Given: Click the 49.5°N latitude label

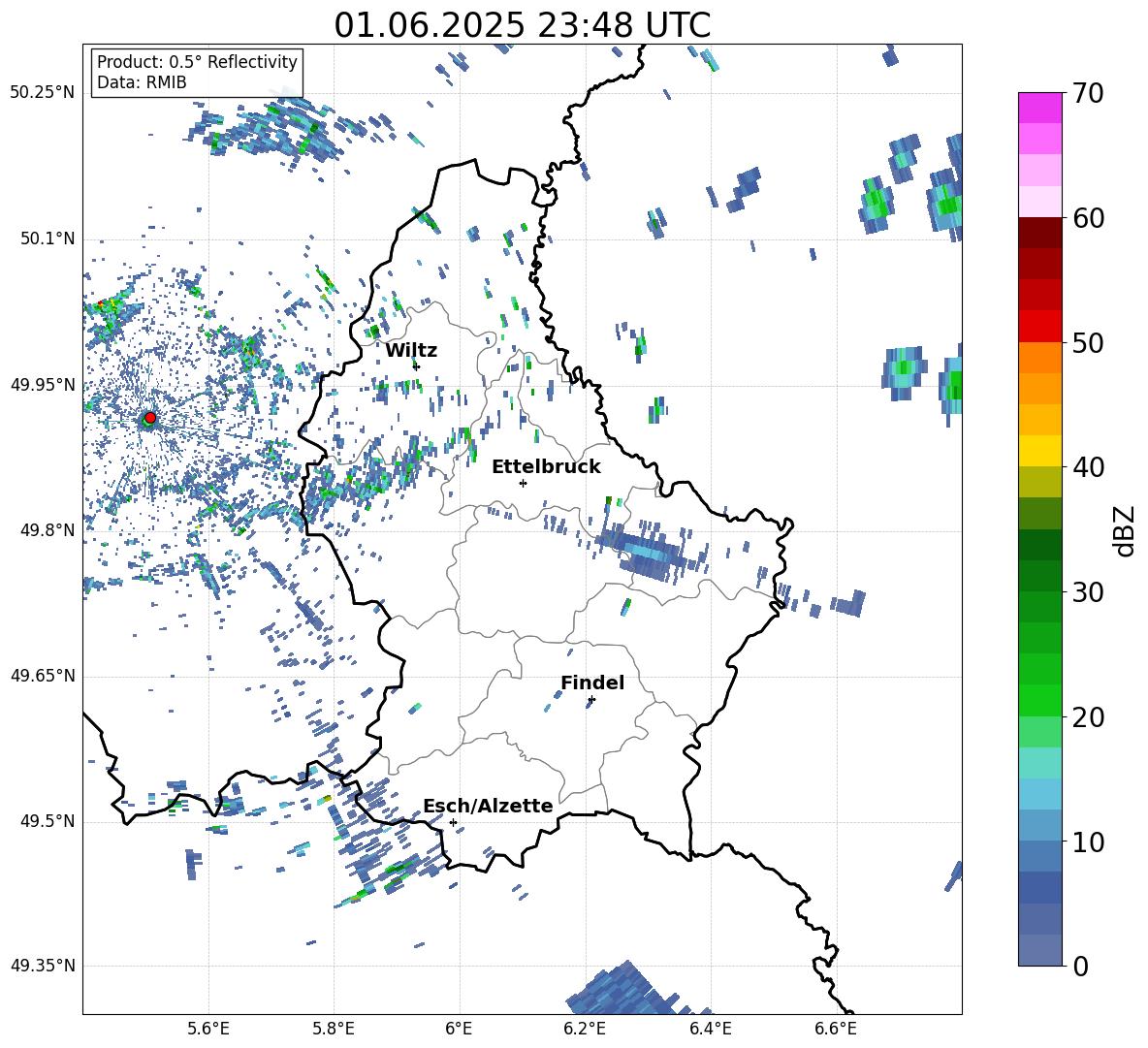Looking at the screenshot, I should pyautogui.click(x=48, y=821).
